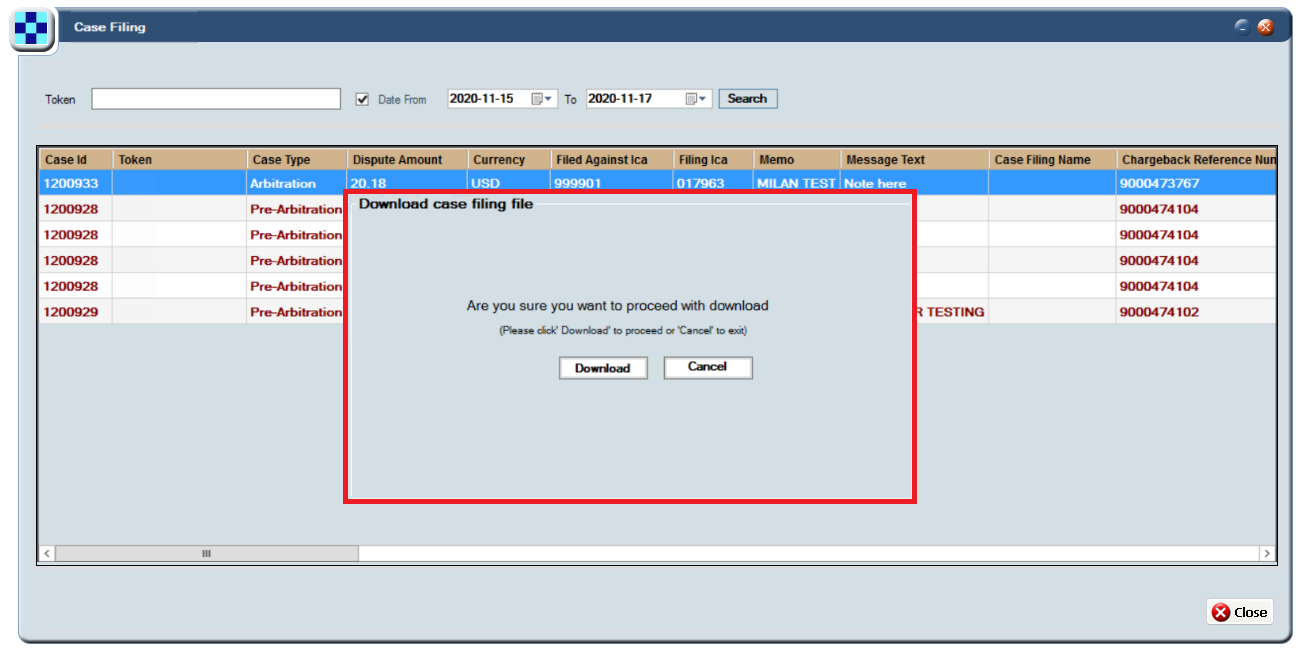Click the Arbitration case type cell
Image resolution: width=1304 pixels, height=653 pixels.
[297, 184]
